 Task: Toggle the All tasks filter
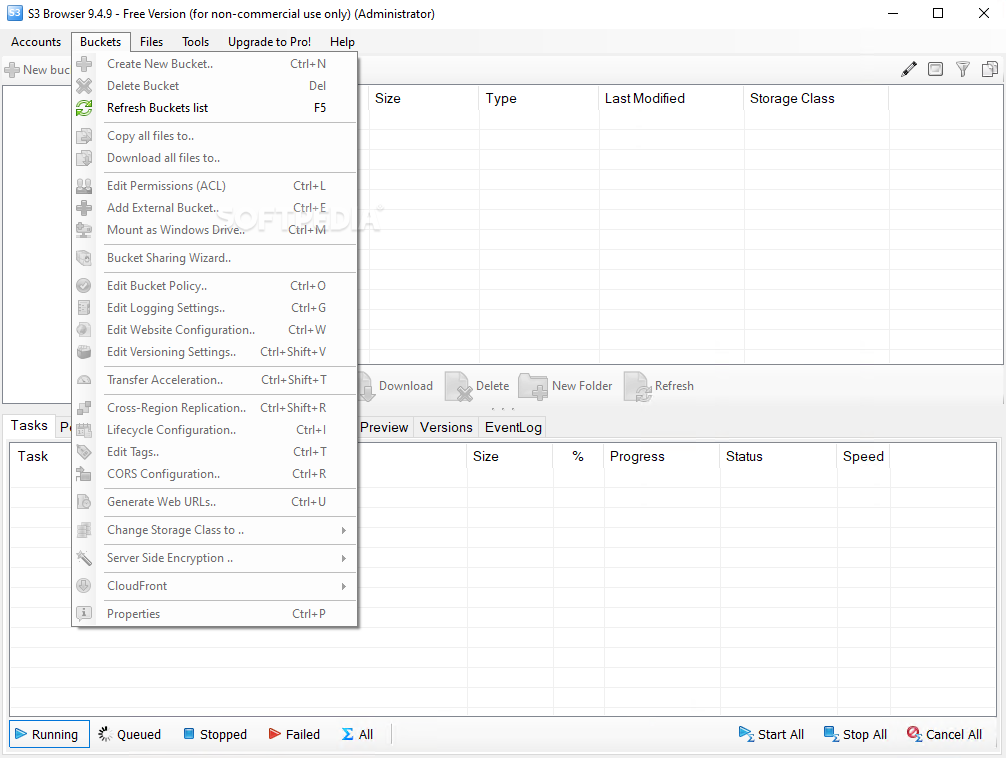[357, 734]
